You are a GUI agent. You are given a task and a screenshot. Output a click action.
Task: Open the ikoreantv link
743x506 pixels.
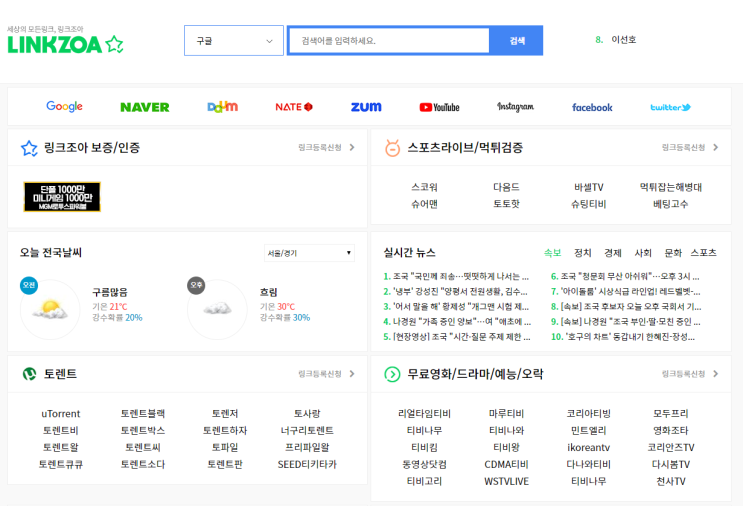pos(589,447)
